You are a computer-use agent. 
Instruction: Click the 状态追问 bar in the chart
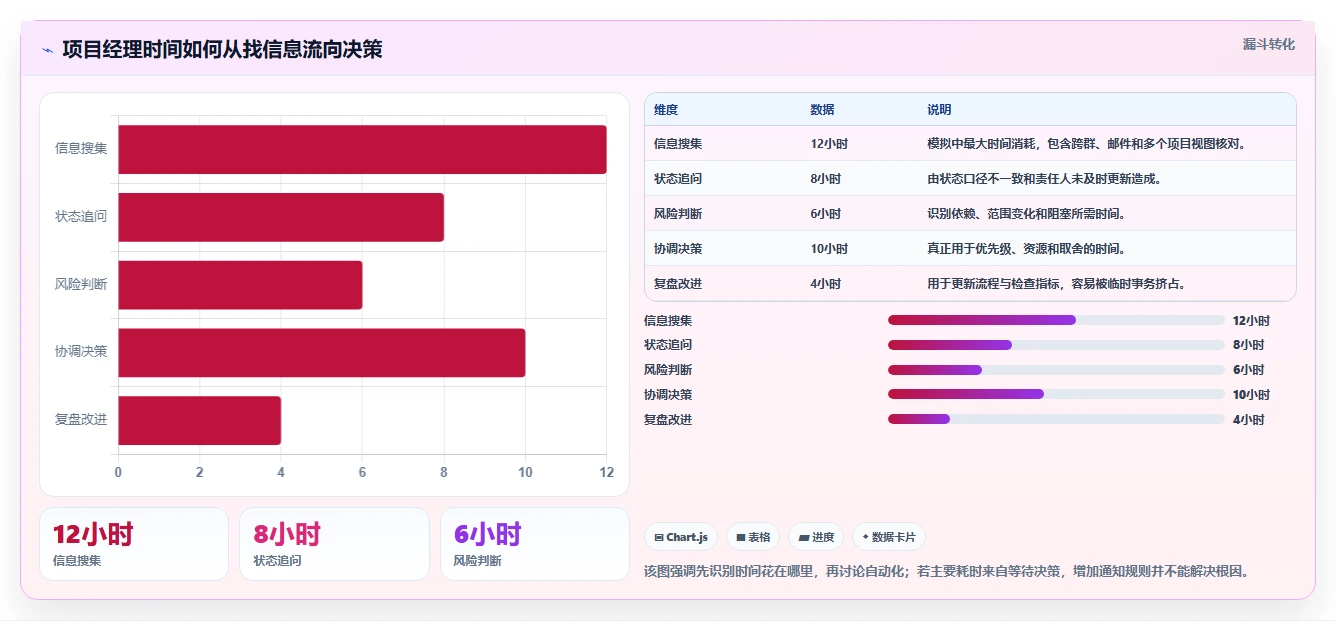click(281, 217)
